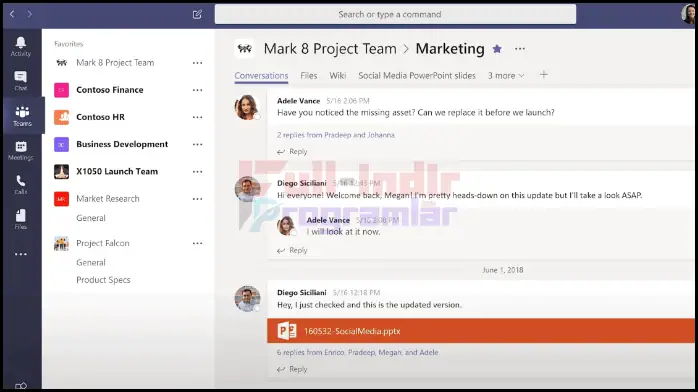Open the Product Specs channel

(103, 280)
